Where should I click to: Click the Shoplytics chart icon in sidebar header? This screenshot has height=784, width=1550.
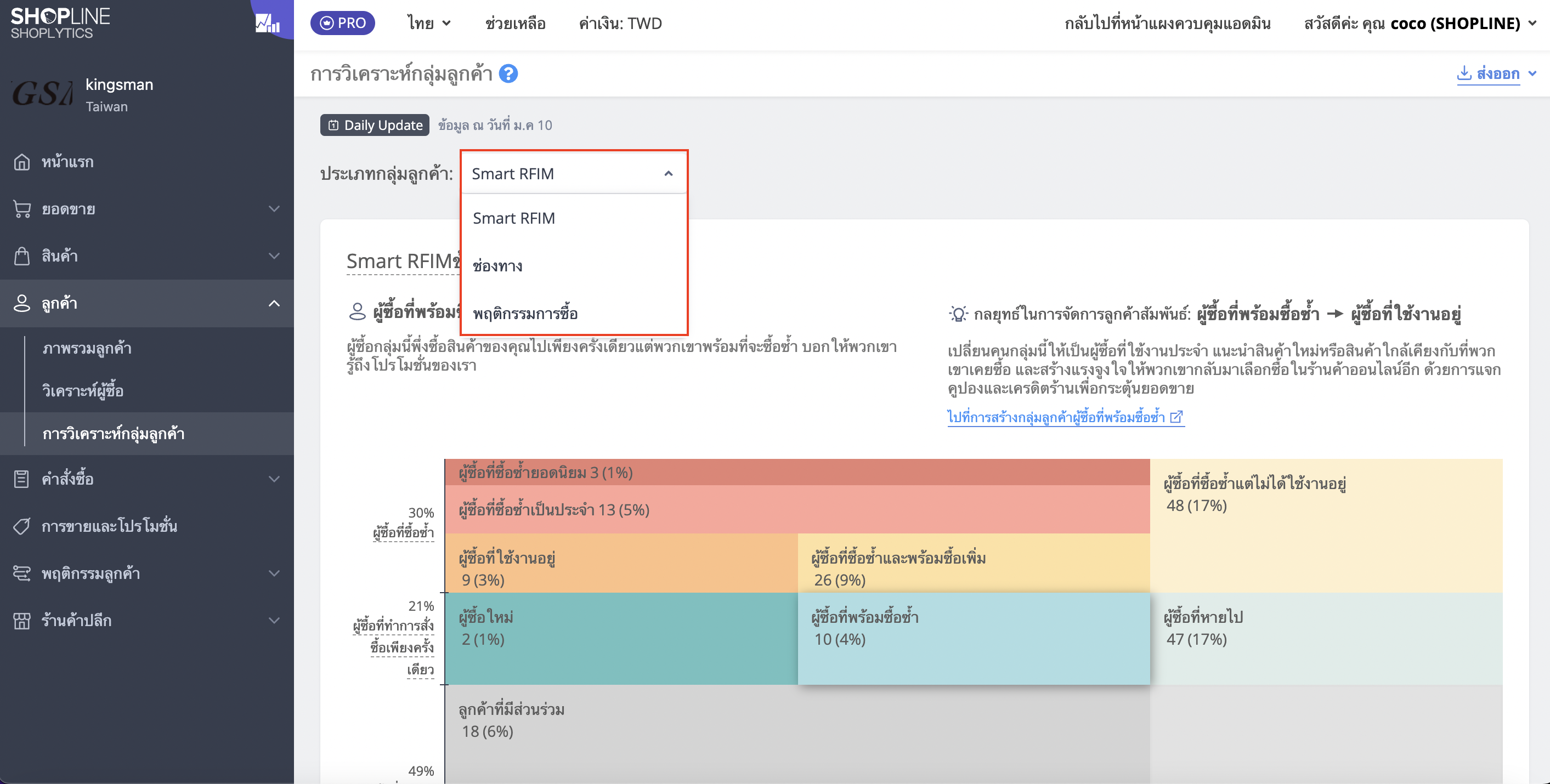(268, 23)
